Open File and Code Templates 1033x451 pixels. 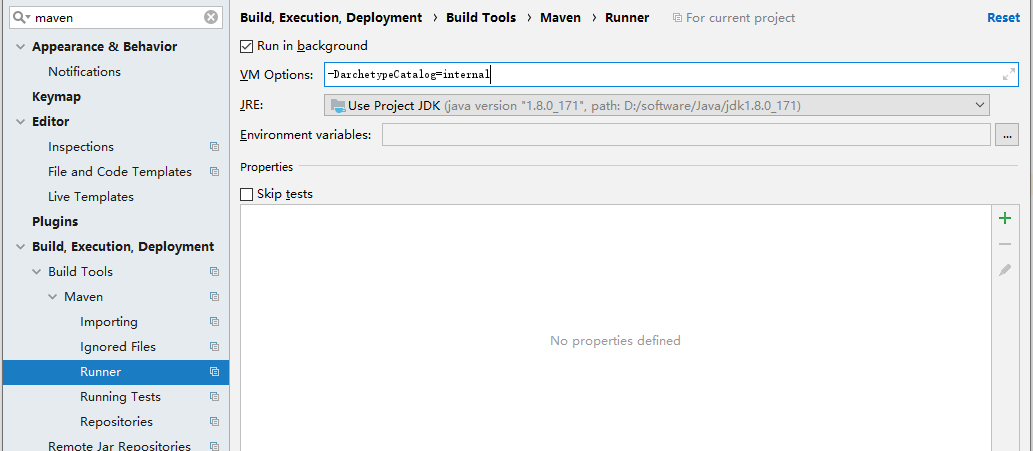tap(120, 172)
